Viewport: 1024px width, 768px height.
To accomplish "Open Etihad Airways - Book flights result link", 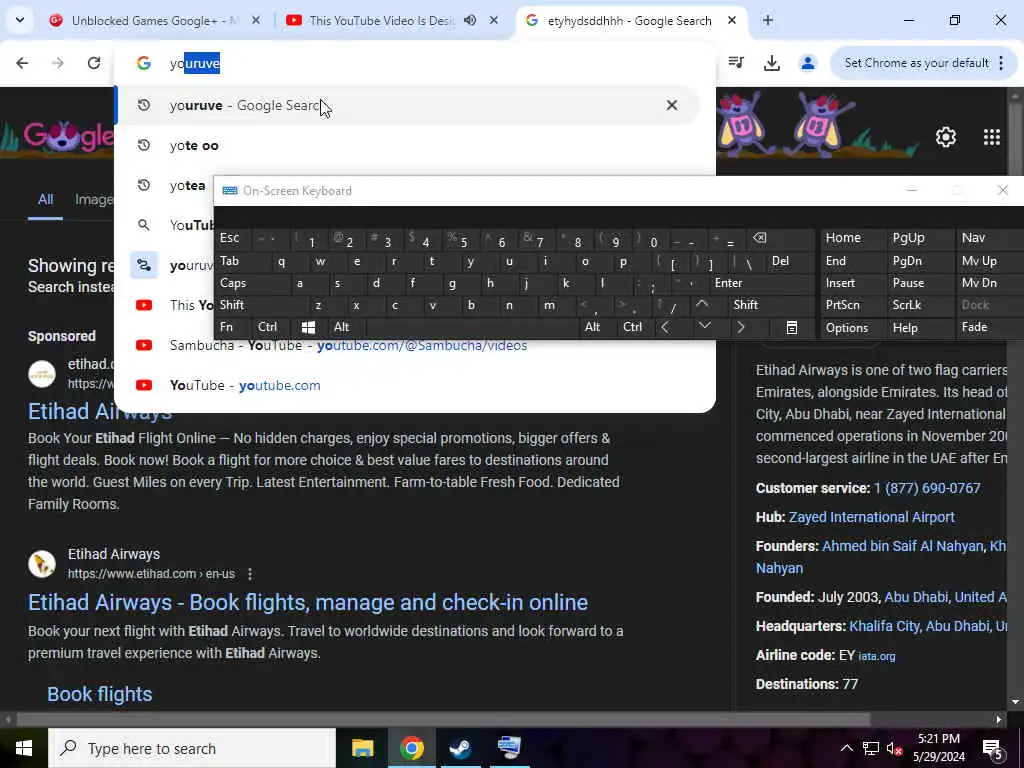I will click(308, 602).
